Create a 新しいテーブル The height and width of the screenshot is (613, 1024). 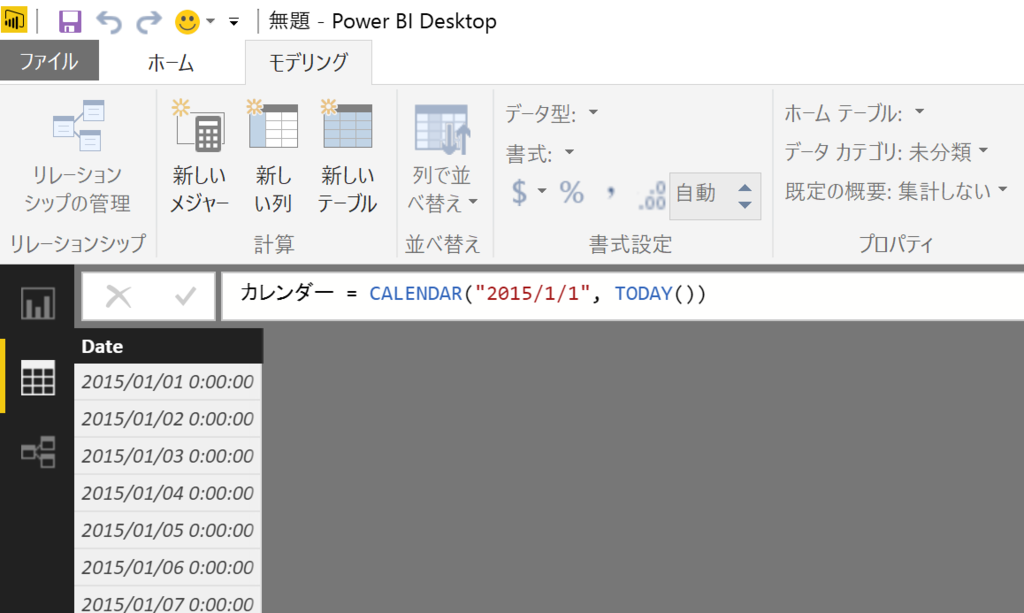tap(347, 157)
